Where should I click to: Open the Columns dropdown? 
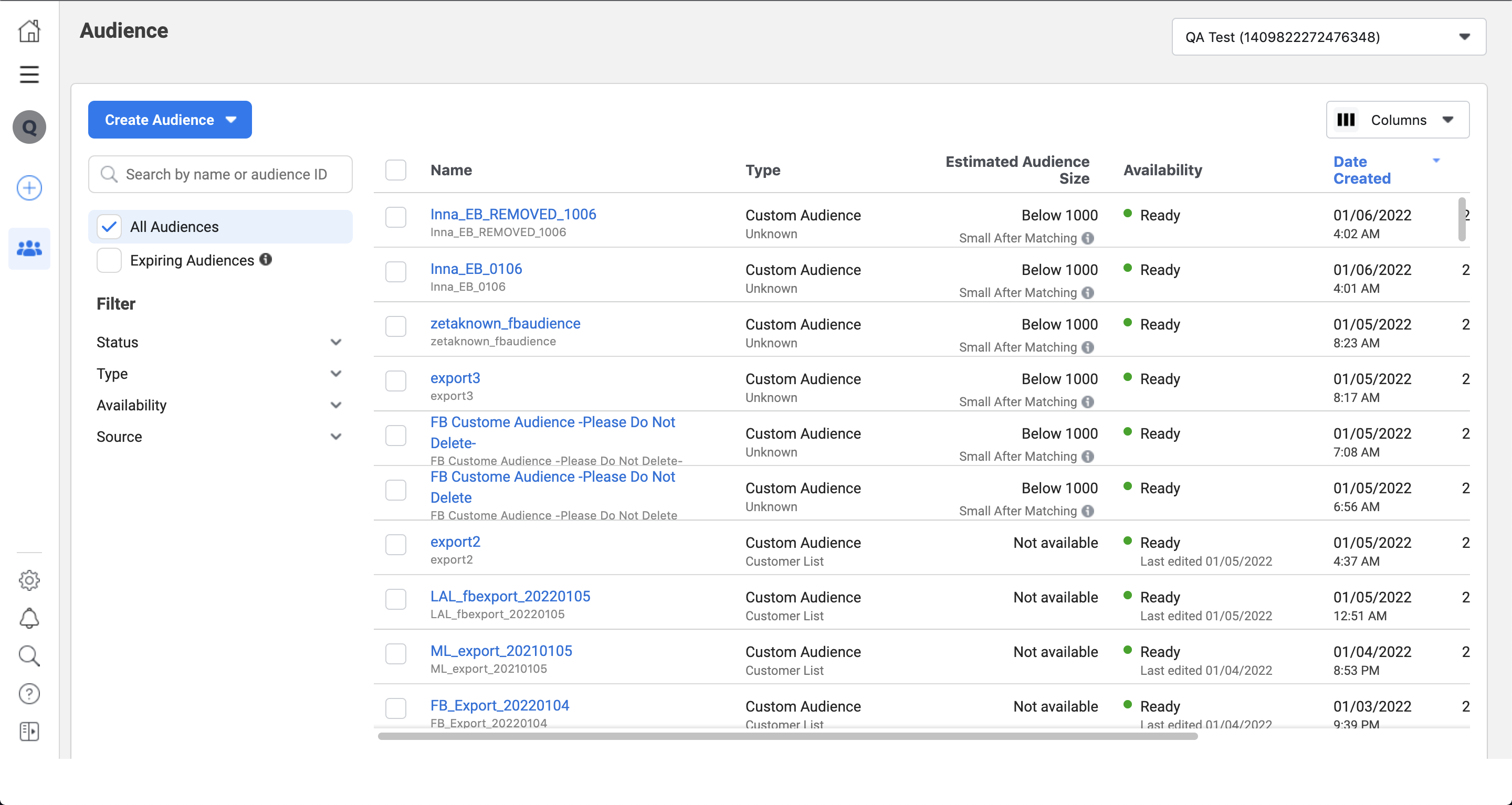point(1397,120)
